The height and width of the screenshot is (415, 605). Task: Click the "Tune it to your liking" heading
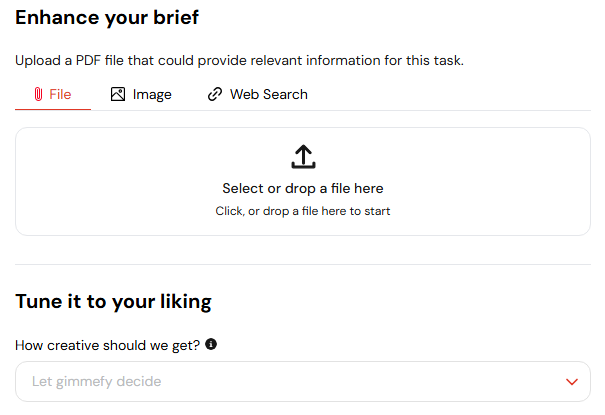[113, 301]
